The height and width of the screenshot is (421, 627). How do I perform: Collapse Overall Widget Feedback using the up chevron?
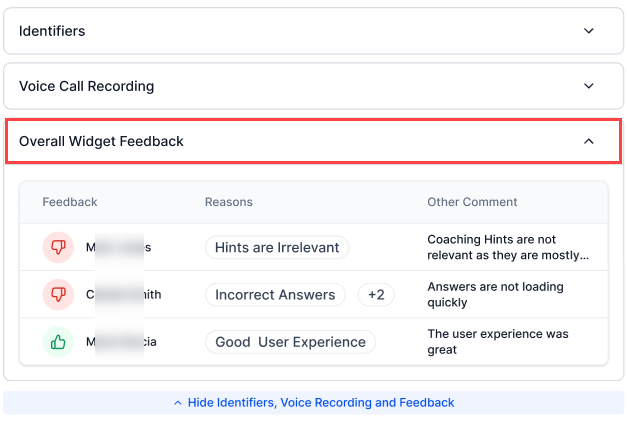pyautogui.click(x=589, y=142)
